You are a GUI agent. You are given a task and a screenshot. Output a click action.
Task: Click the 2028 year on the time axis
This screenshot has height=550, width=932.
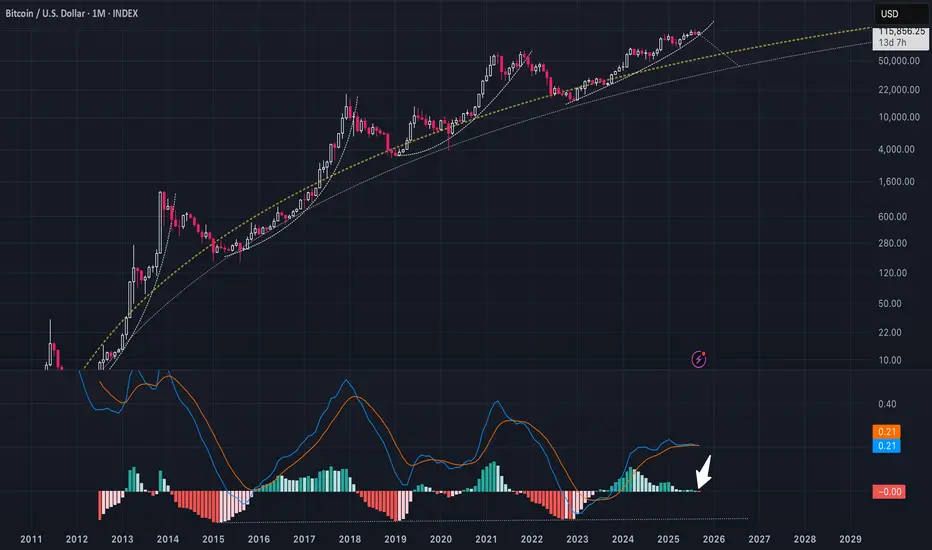tap(805, 539)
